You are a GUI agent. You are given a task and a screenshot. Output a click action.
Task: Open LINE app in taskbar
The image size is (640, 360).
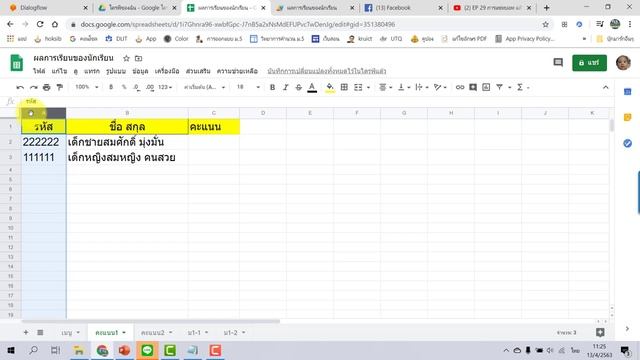click(x=147, y=350)
